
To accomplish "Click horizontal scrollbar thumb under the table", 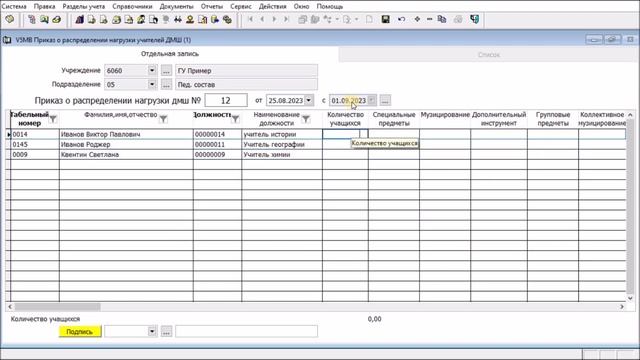I will point(57,306).
